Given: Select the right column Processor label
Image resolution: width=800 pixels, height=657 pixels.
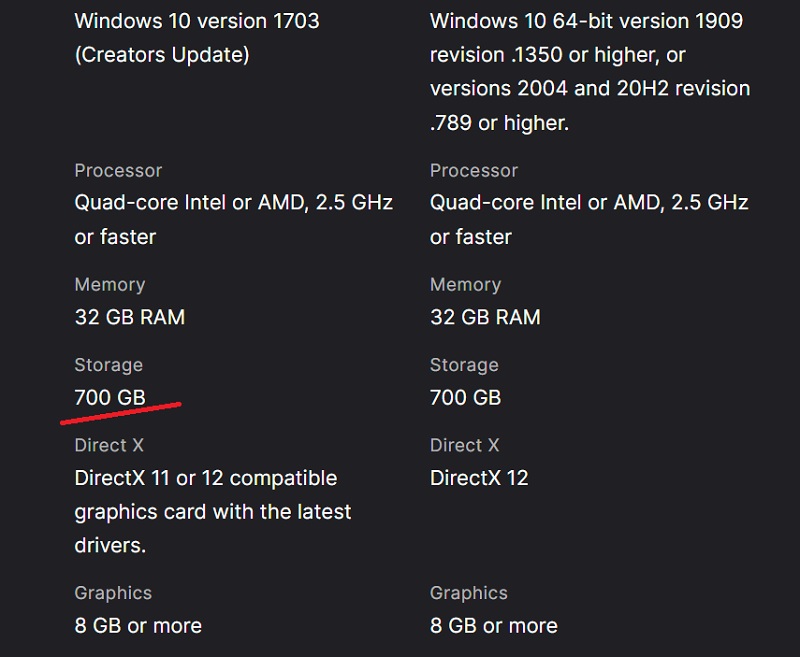Looking at the screenshot, I should click(x=473, y=171).
